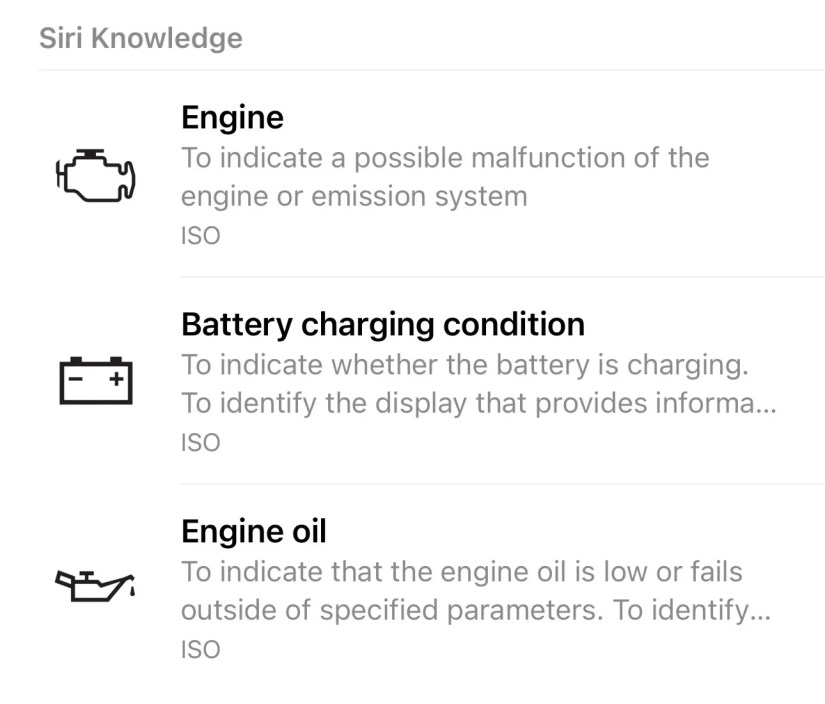Viewport: 825px width, 704px height.
Task: Click the filler cap on engine icon
Action: click(93, 153)
